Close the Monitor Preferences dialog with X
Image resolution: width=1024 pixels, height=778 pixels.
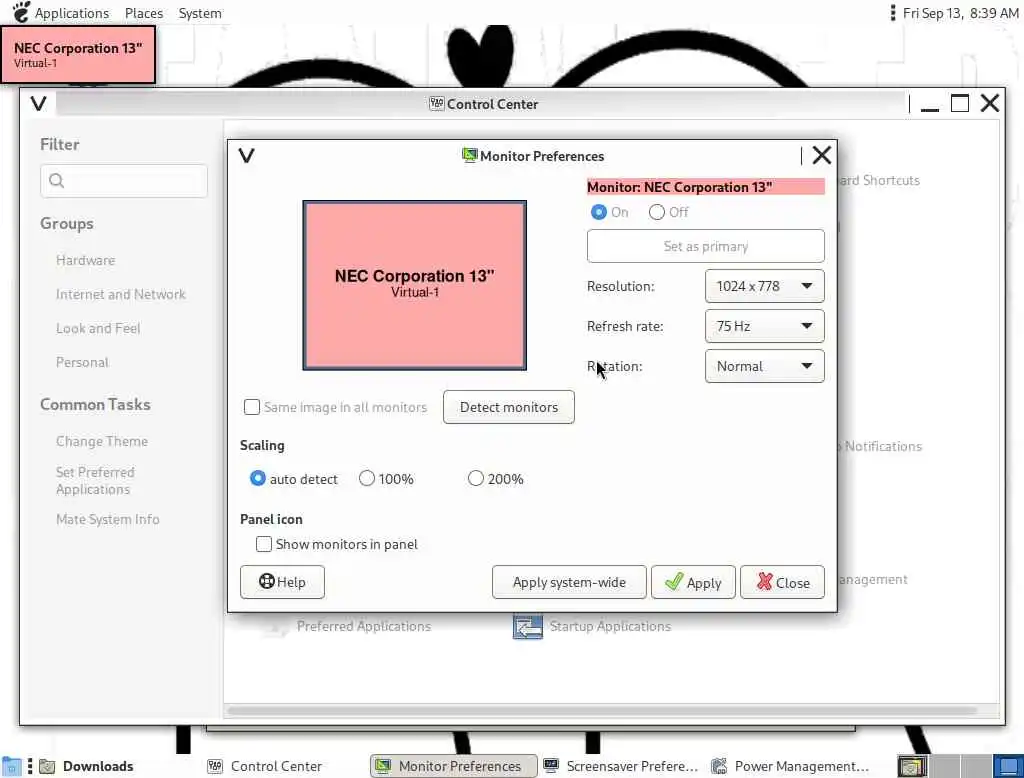[x=822, y=155]
